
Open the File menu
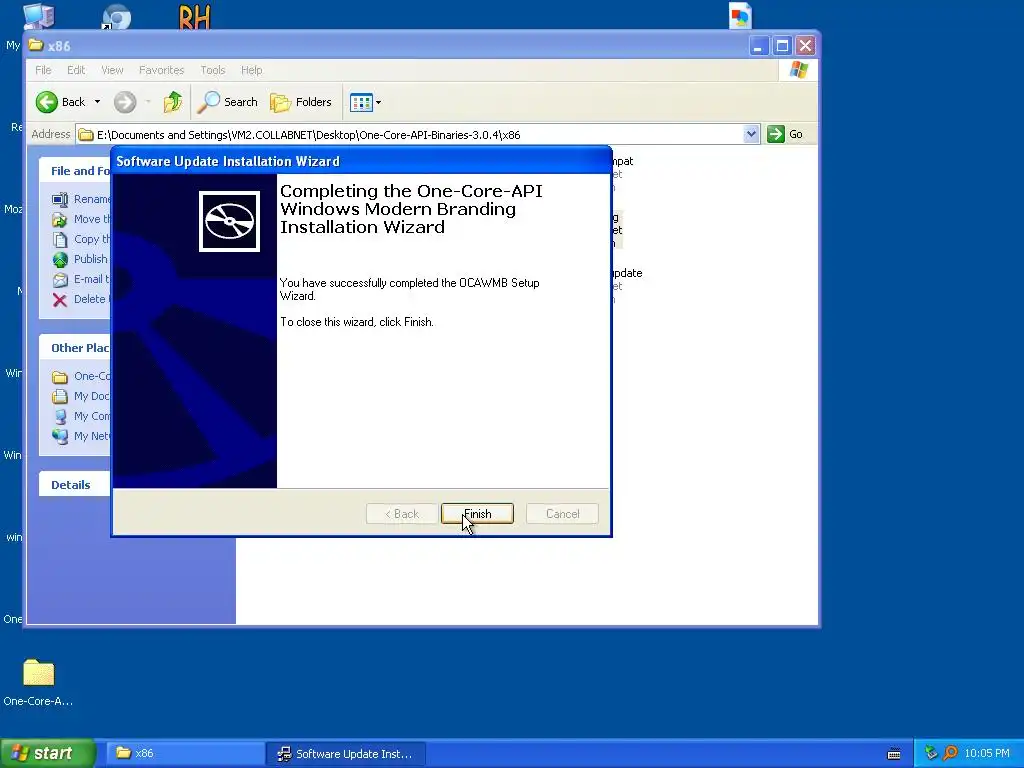tap(43, 70)
